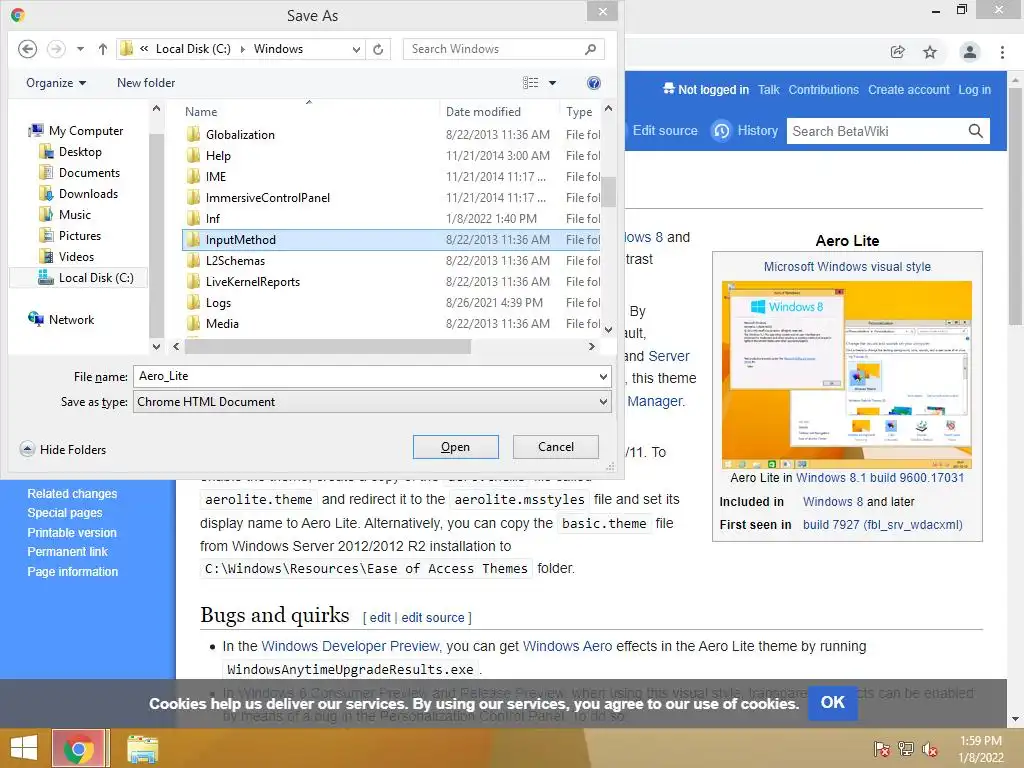Click Create account link

click(x=908, y=89)
